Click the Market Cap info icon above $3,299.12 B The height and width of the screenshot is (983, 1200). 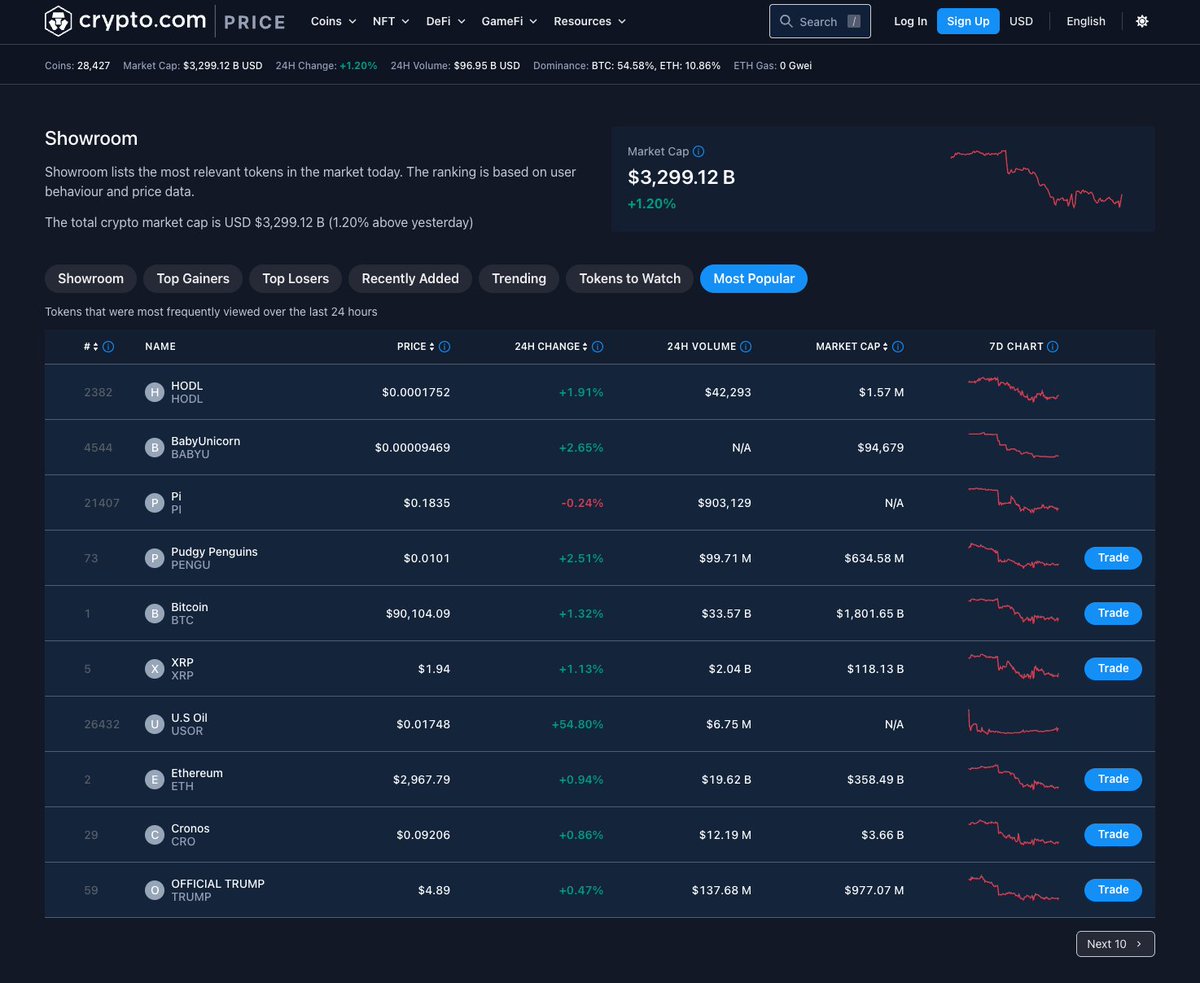[698, 151]
